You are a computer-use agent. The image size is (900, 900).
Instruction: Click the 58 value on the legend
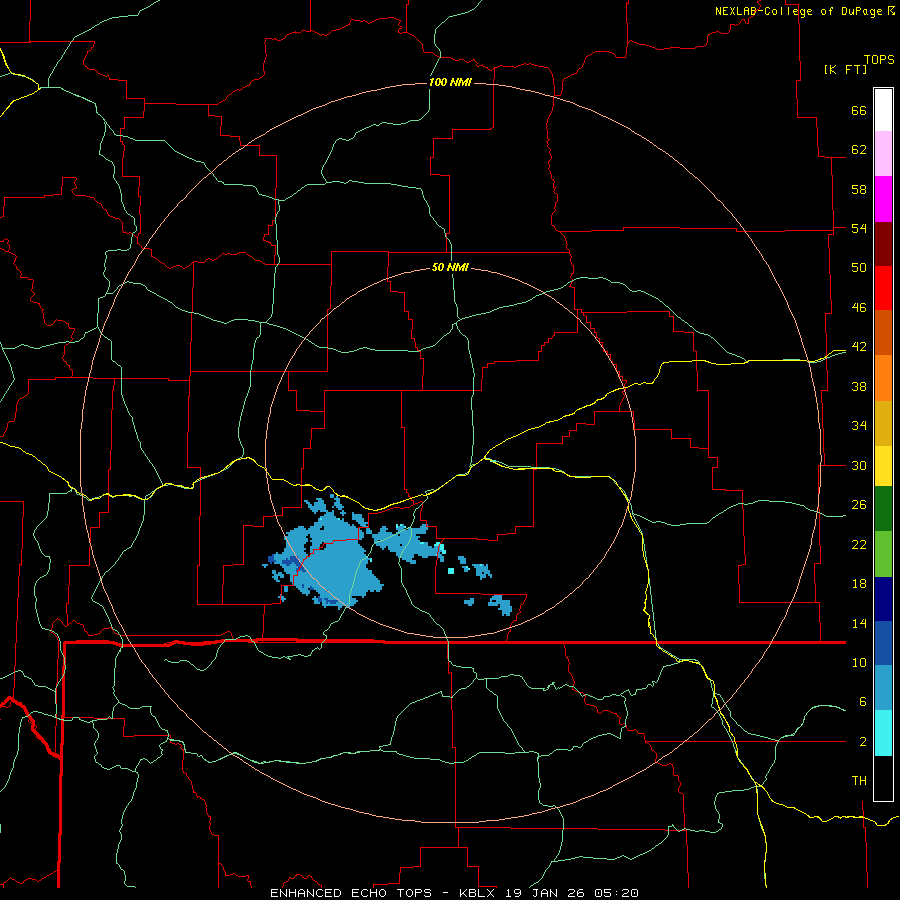859,189
